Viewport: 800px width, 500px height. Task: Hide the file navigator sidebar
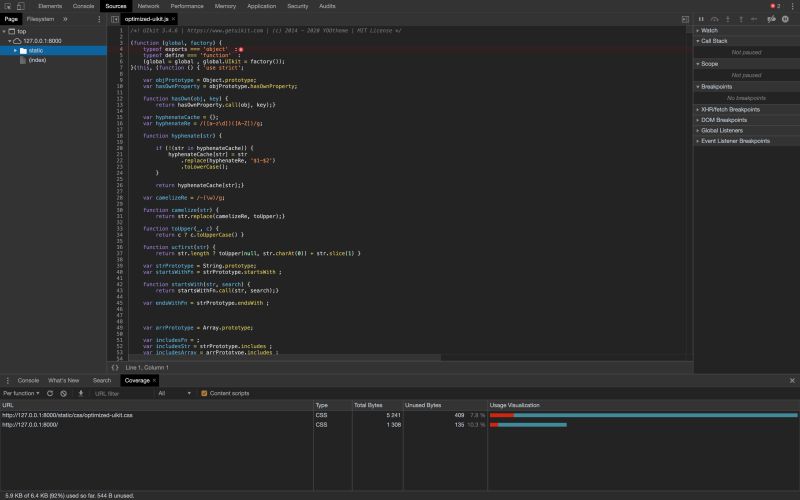[115, 19]
